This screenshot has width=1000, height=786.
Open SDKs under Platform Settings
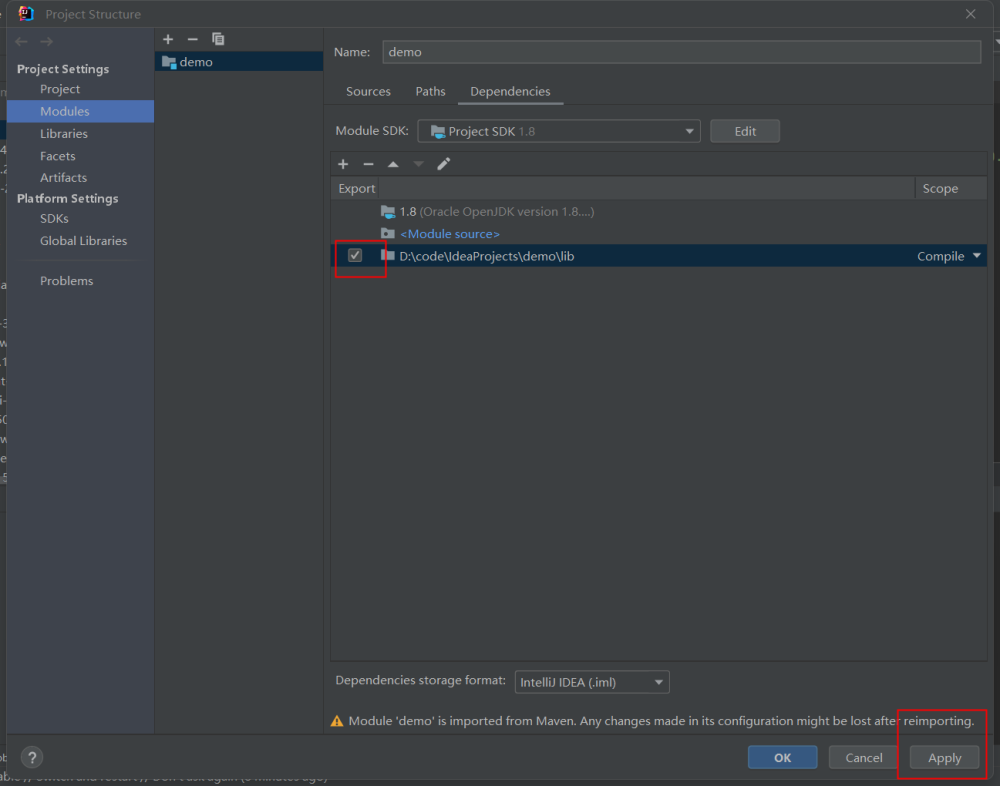click(x=54, y=218)
